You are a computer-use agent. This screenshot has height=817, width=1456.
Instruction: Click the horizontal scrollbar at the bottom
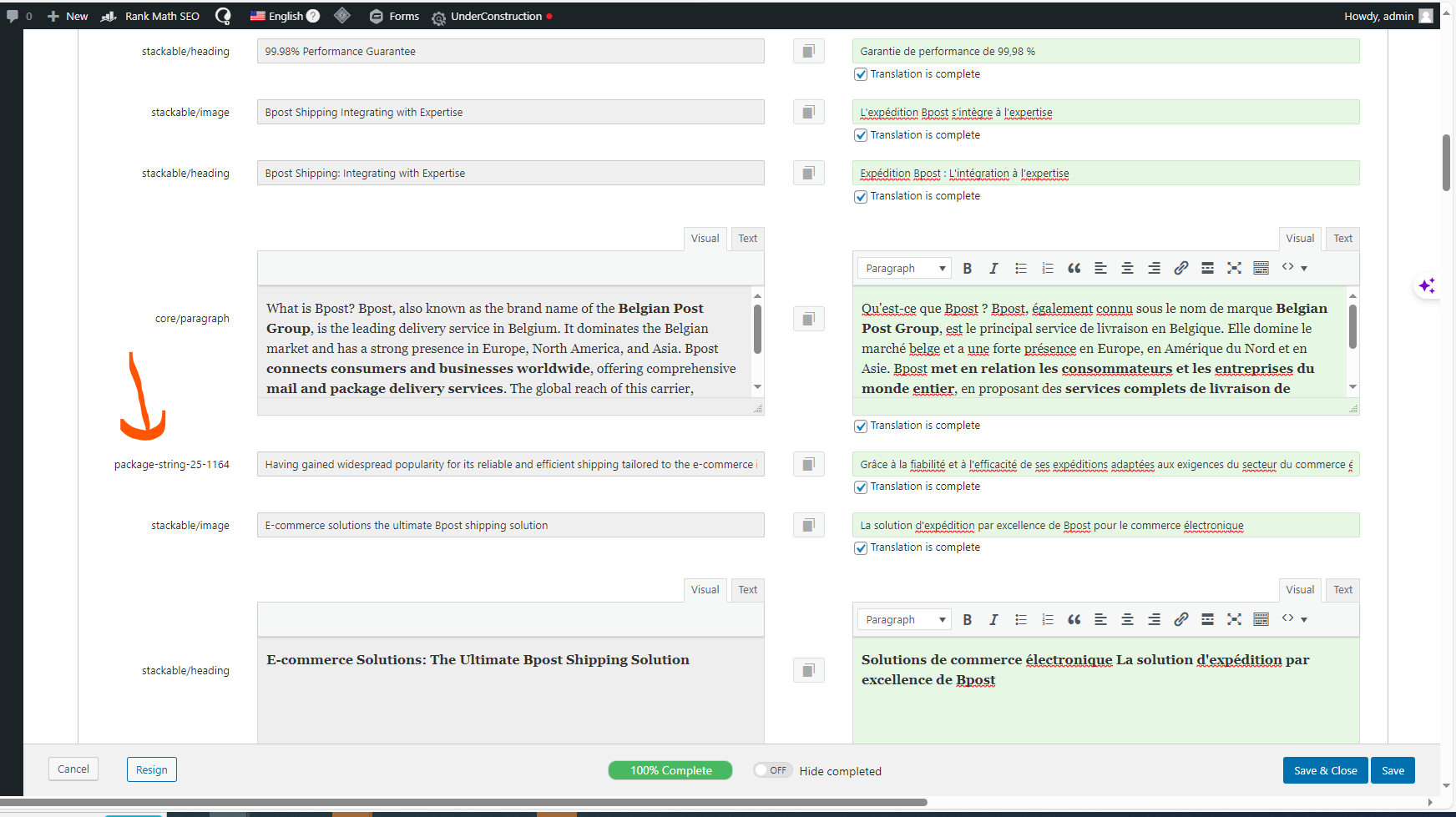pos(463,802)
